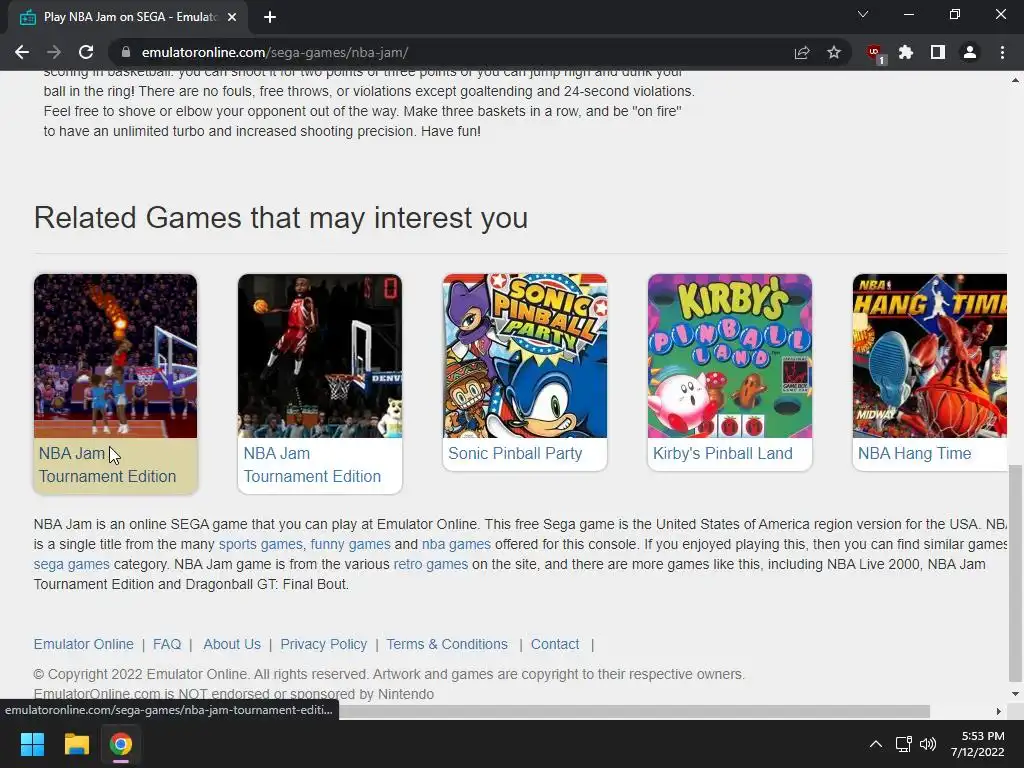The image size is (1024, 768).
Task: Follow the nba games link
Action: [x=456, y=544]
